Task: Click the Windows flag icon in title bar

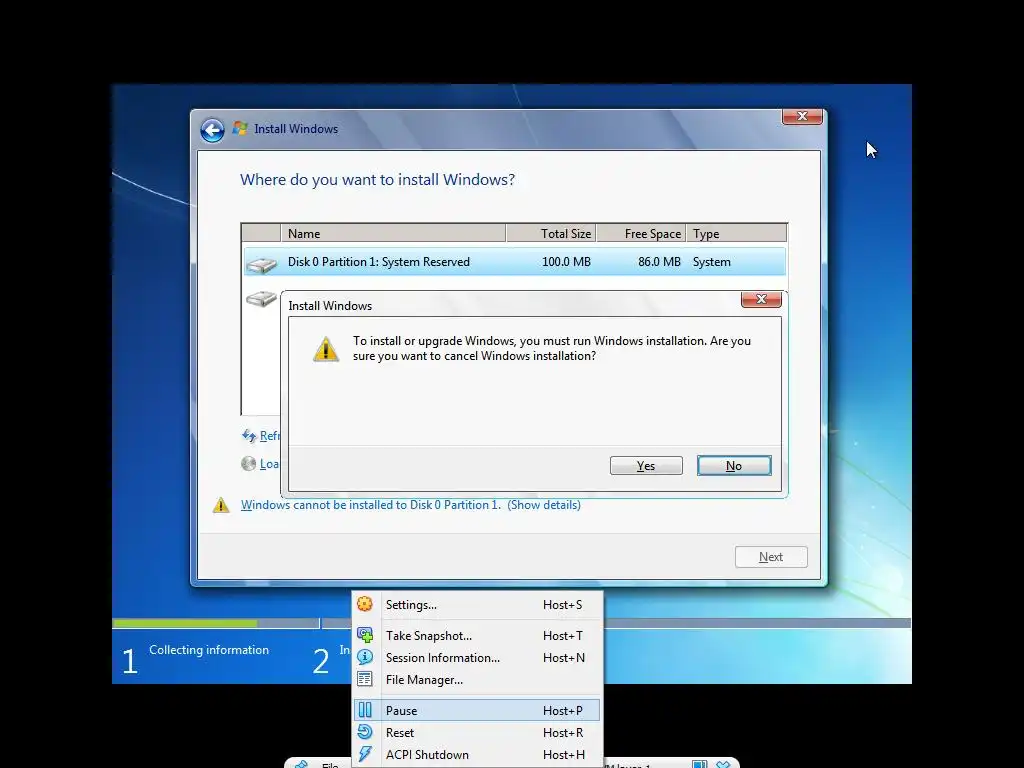Action: click(240, 128)
